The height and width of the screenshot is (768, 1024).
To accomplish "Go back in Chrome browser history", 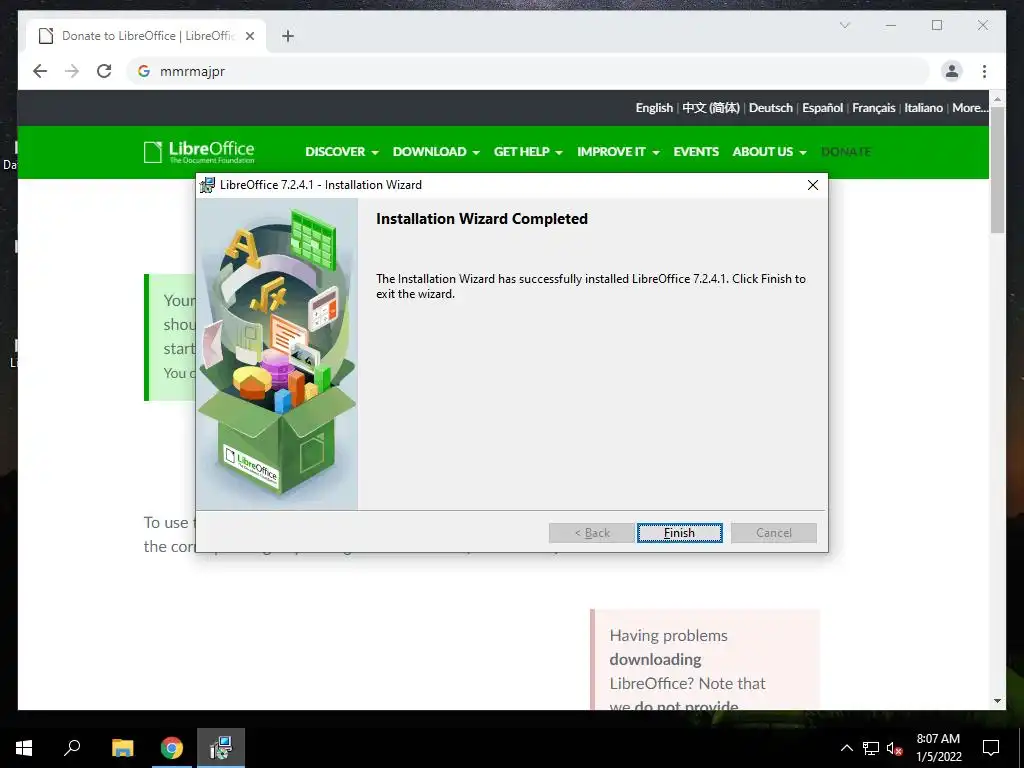I will pos(40,71).
